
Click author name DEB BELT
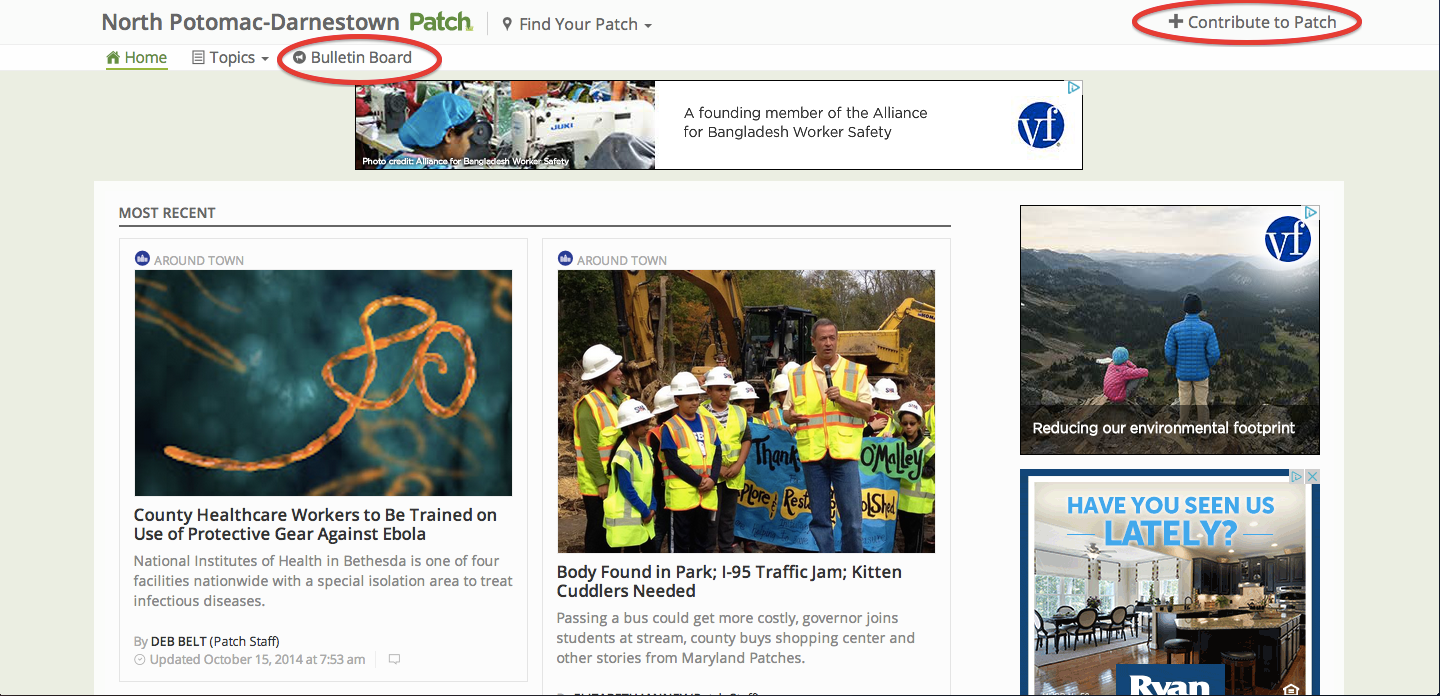(178, 641)
